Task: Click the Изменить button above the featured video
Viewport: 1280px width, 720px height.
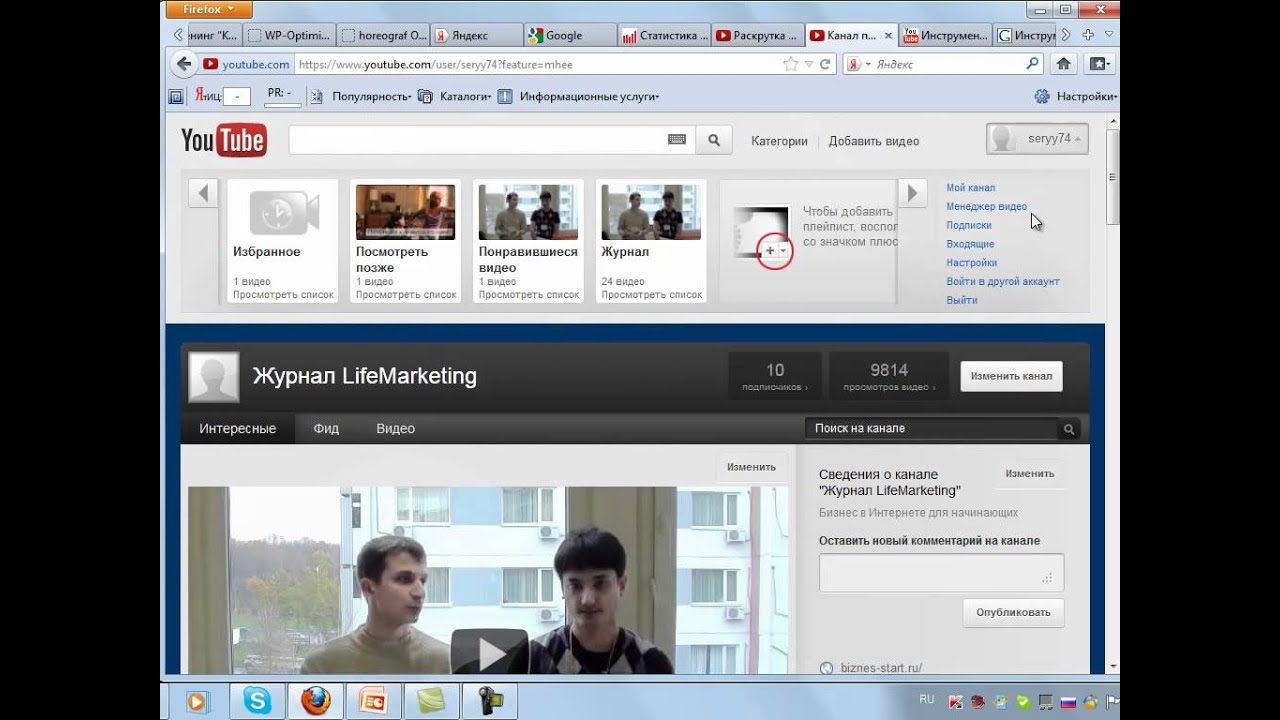Action: pos(751,467)
